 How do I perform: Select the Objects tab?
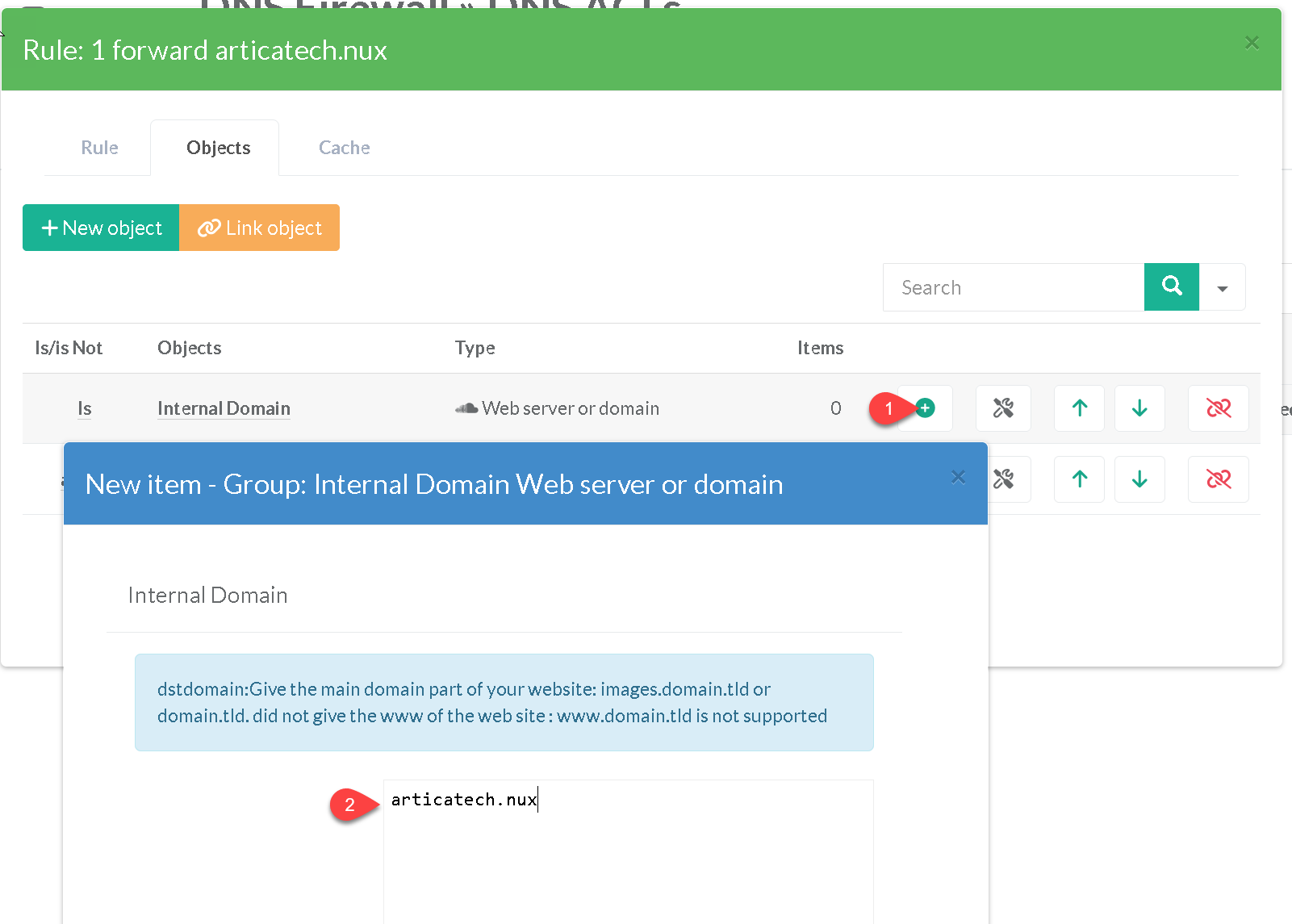click(x=218, y=148)
